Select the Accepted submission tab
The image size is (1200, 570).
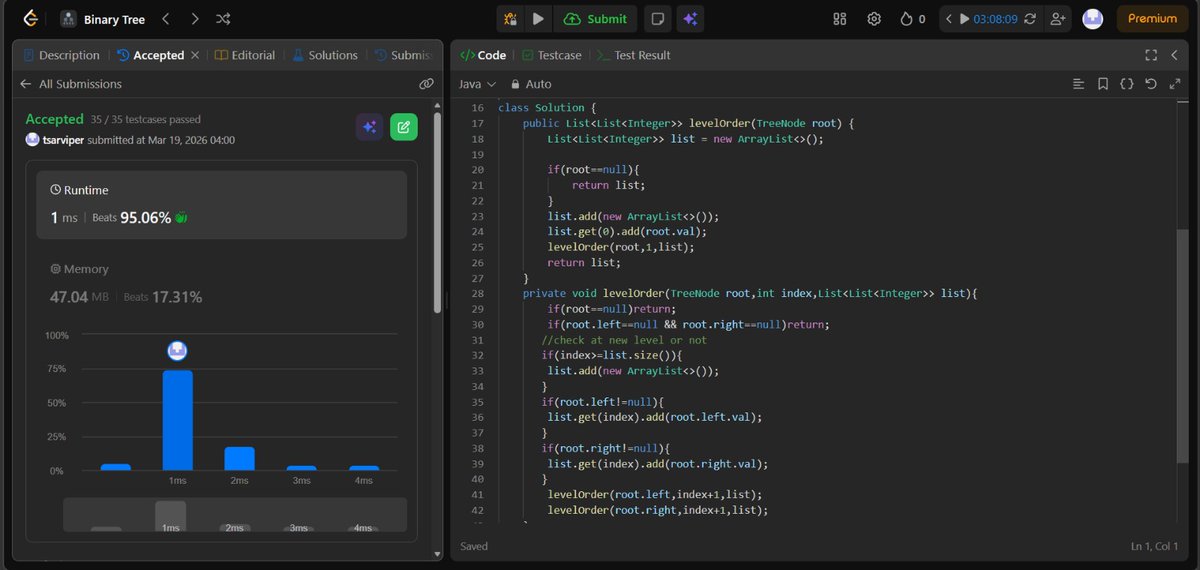coord(151,55)
